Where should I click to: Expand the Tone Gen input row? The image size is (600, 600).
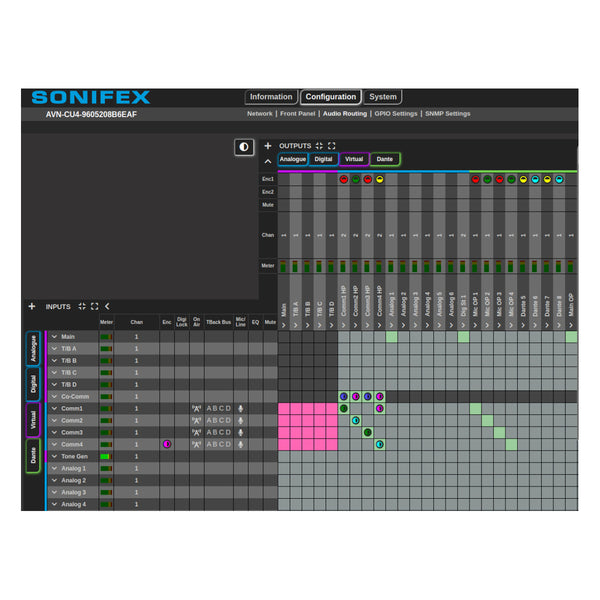point(55,457)
